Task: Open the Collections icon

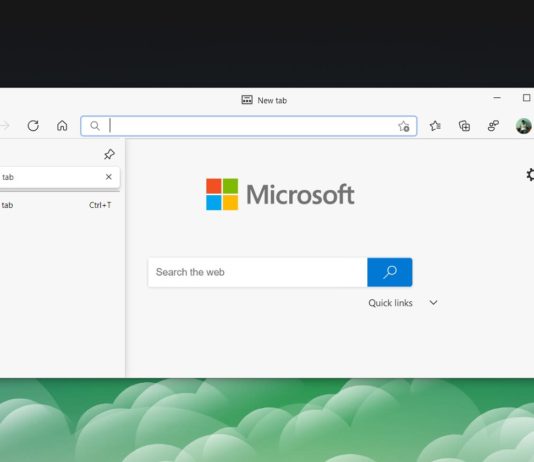Action: point(464,126)
